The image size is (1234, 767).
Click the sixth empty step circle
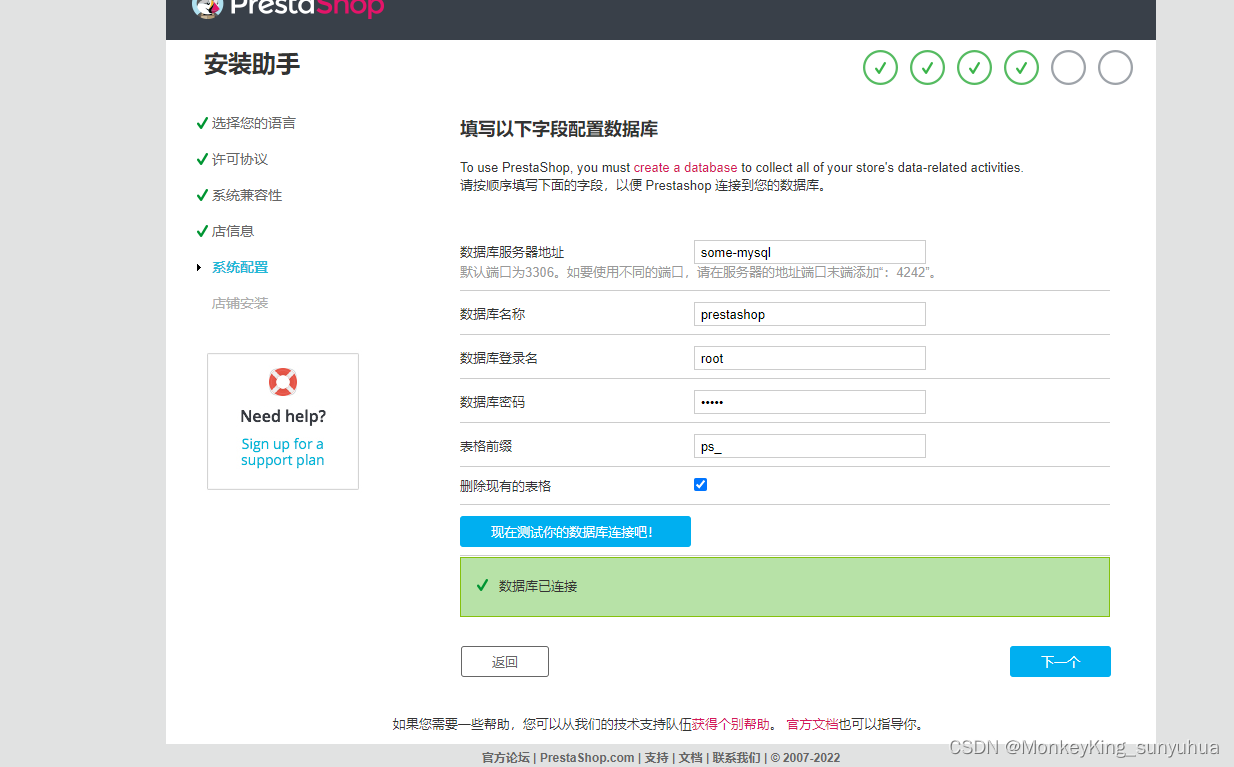point(1115,68)
